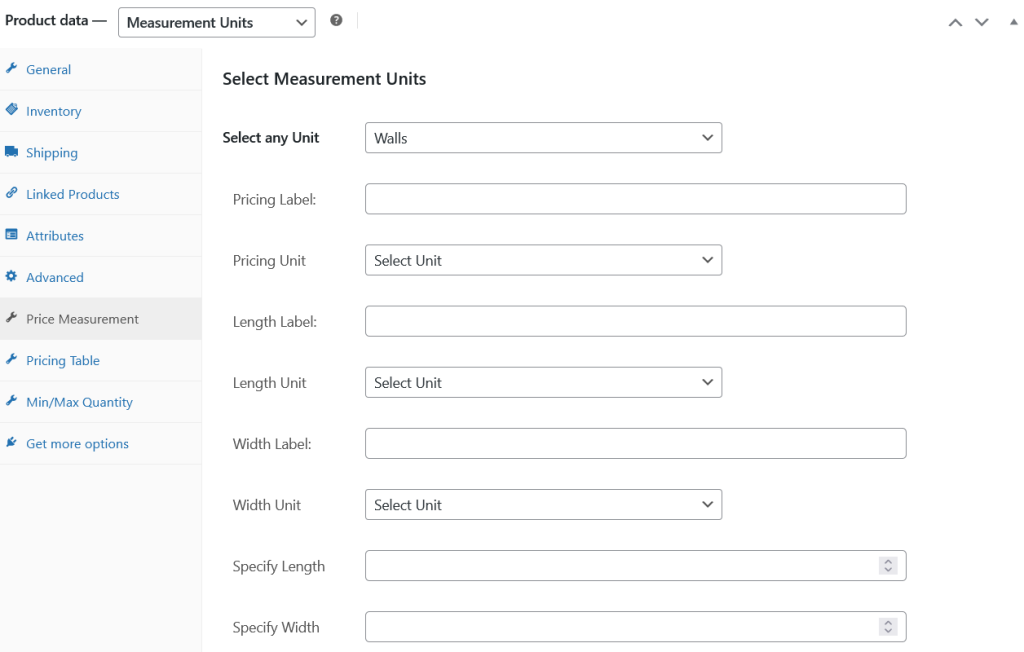The height and width of the screenshot is (652, 1024).
Task: Focus the Pricing Label text field
Action: point(635,199)
